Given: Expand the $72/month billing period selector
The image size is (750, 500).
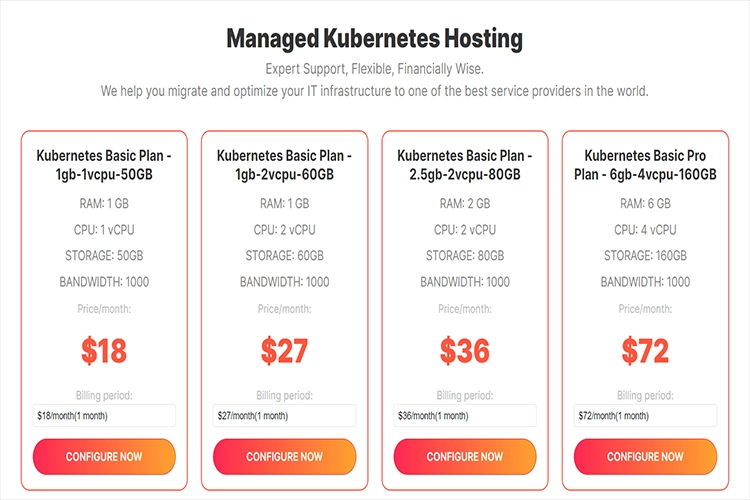Looking at the screenshot, I should (645, 415).
